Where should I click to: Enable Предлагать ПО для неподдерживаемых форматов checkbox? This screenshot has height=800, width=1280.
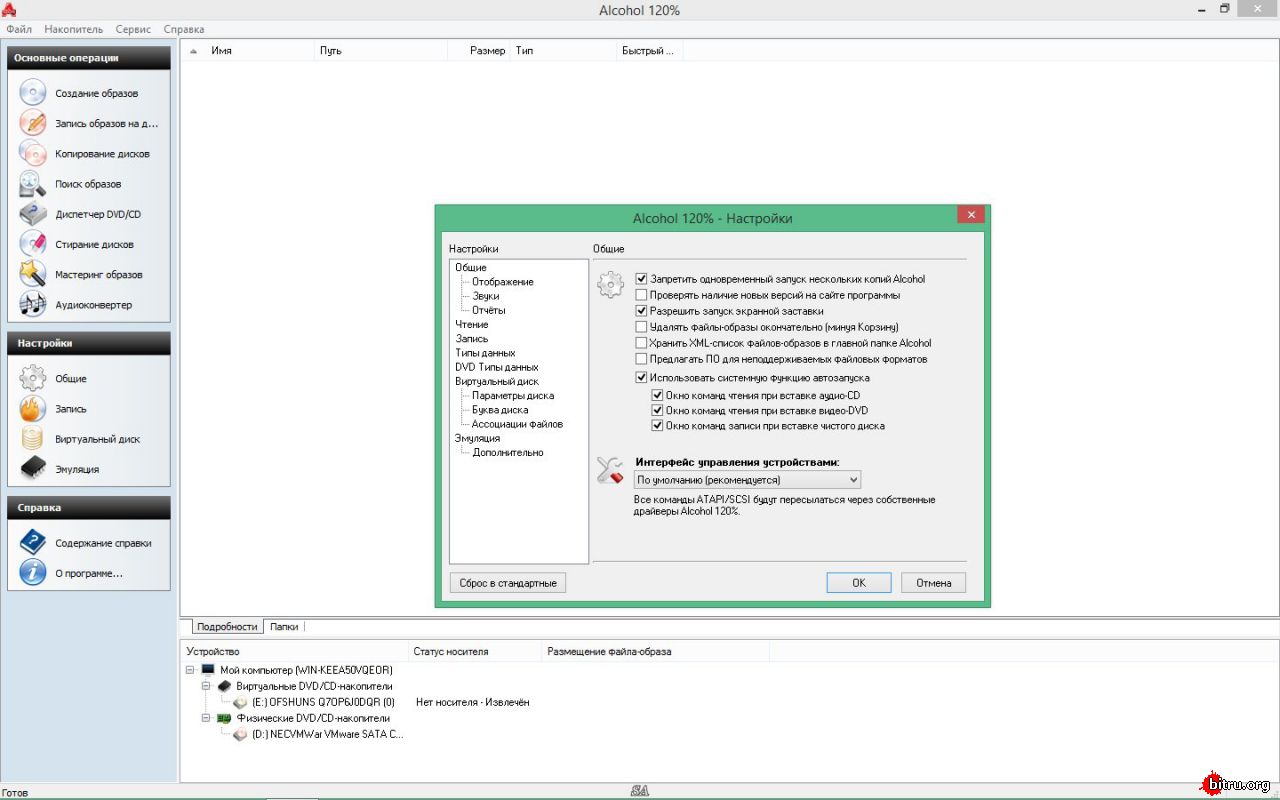point(642,359)
